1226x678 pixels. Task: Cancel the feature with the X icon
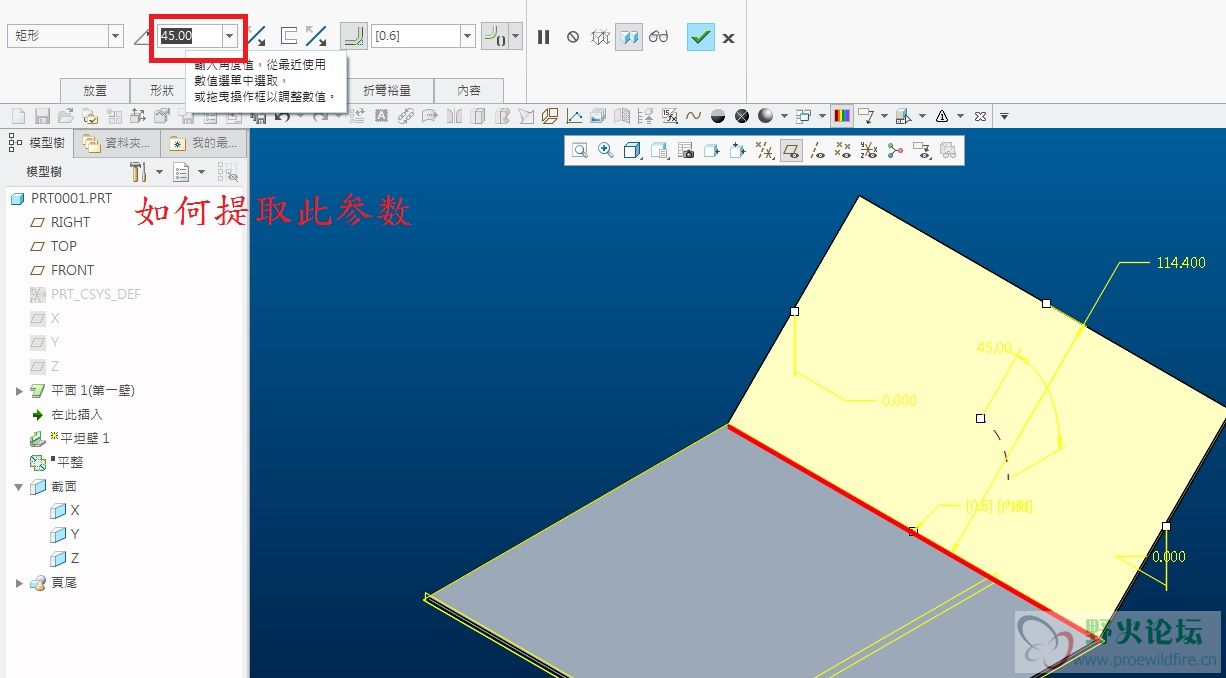click(x=728, y=38)
